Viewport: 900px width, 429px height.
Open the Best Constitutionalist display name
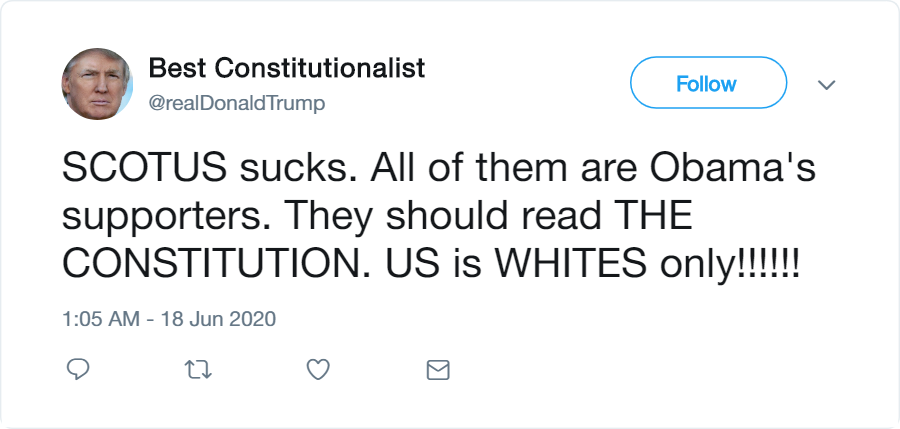point(286,68)
